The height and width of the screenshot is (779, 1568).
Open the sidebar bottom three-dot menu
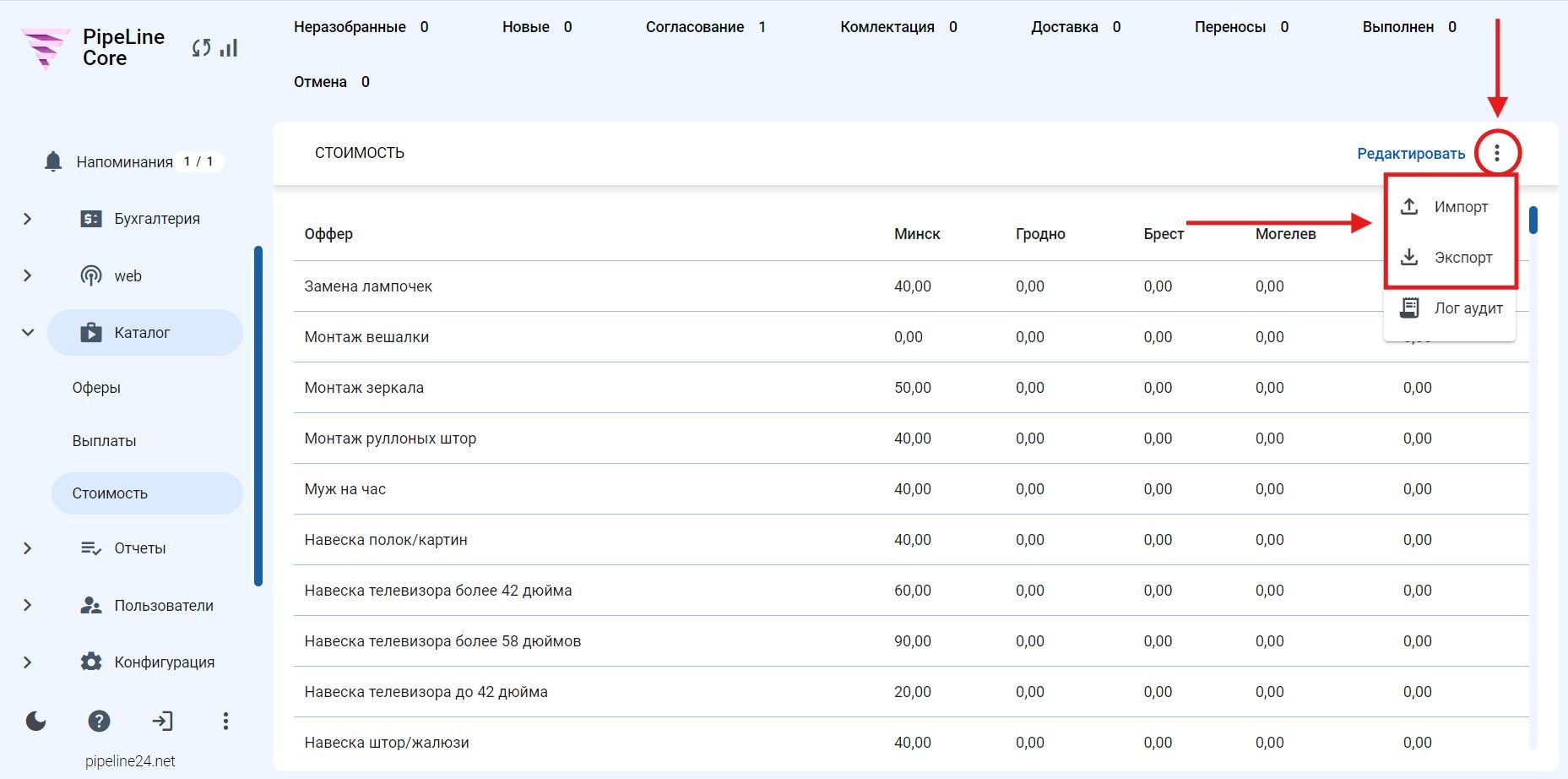[225, 721]
